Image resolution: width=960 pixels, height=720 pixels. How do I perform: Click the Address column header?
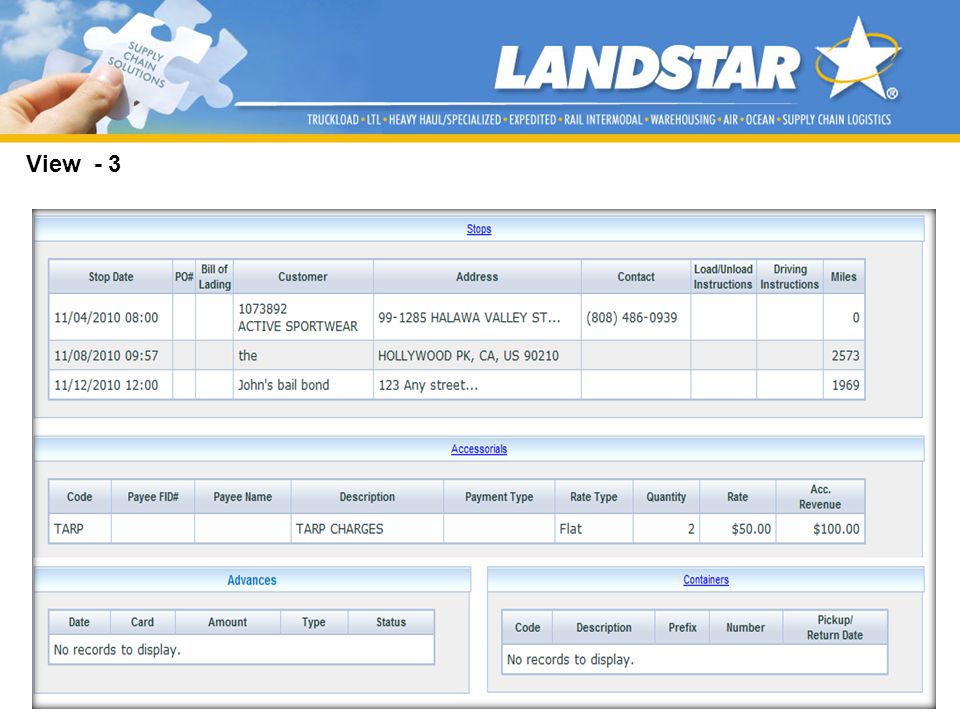point(477,277)
